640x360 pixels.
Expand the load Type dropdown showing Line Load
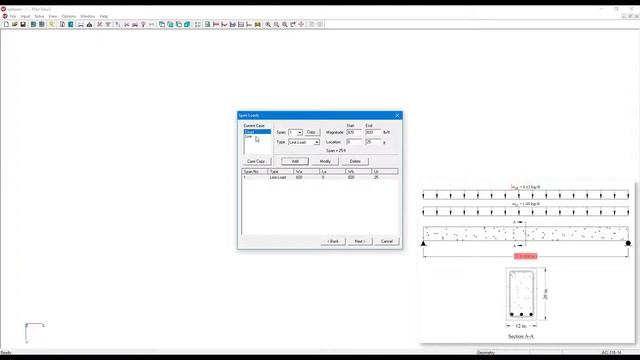[317, 142]
